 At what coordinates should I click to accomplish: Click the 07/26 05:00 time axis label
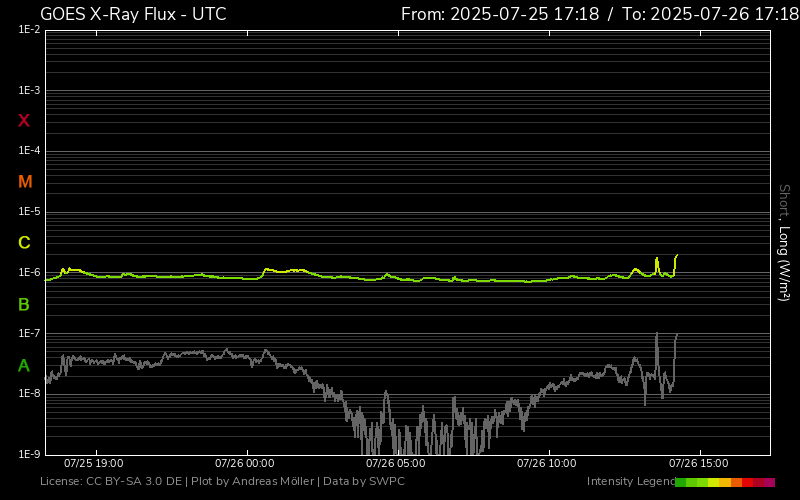point(396,464)
